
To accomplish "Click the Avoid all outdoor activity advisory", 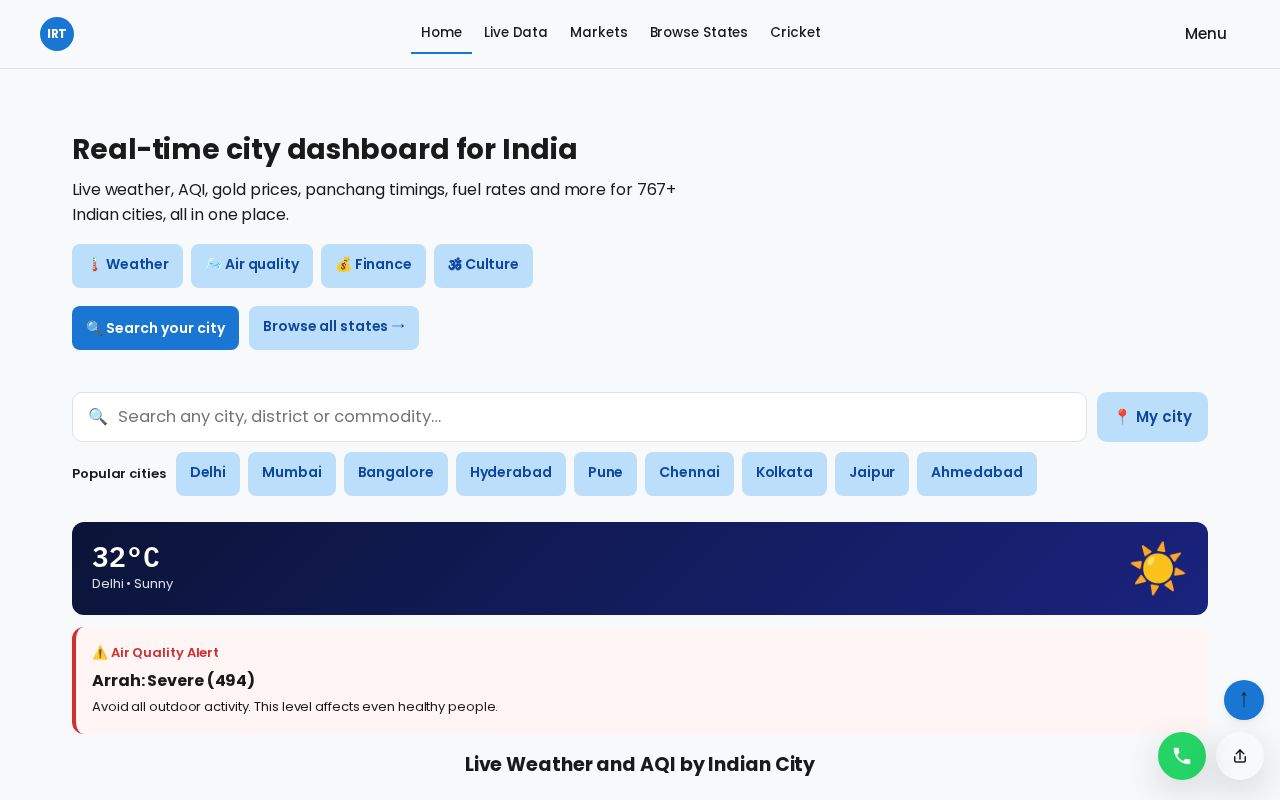I will coord(295,707).
